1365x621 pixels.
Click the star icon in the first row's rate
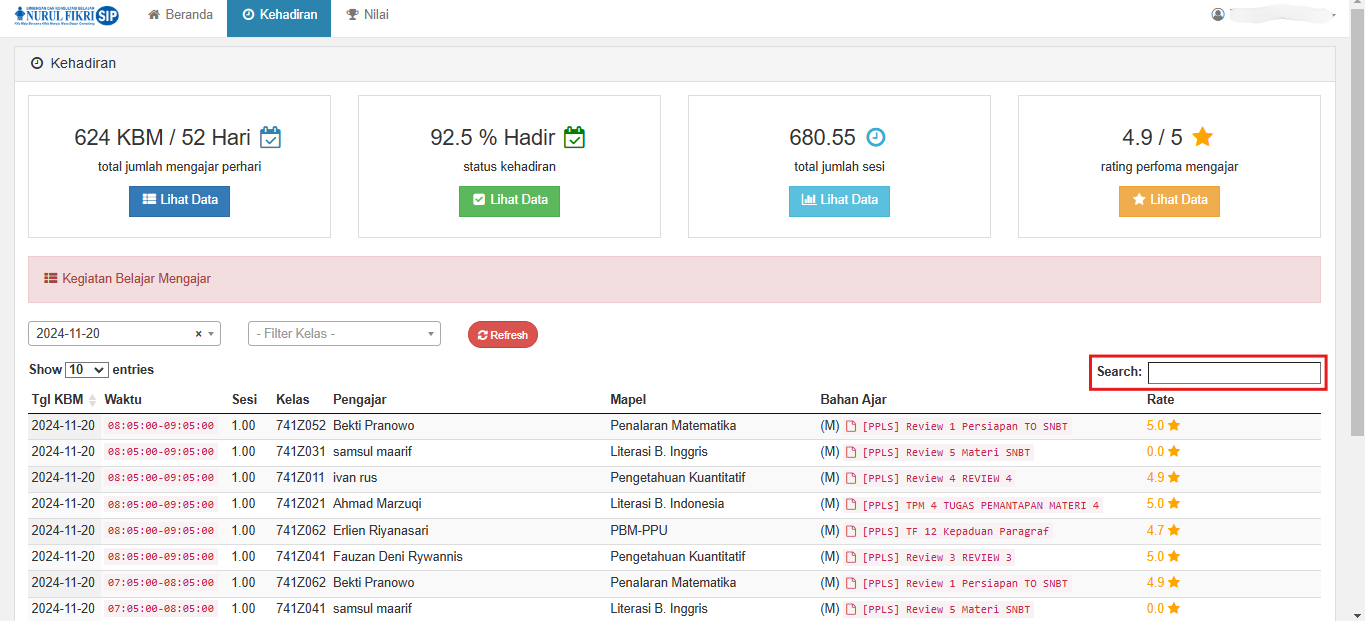click(1174, 425)
